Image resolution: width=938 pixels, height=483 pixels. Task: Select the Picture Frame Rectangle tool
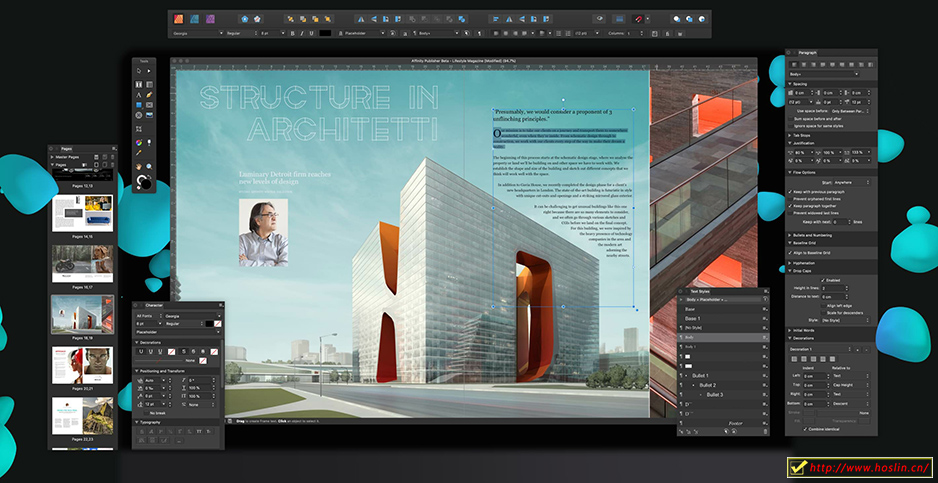(149, 105)
